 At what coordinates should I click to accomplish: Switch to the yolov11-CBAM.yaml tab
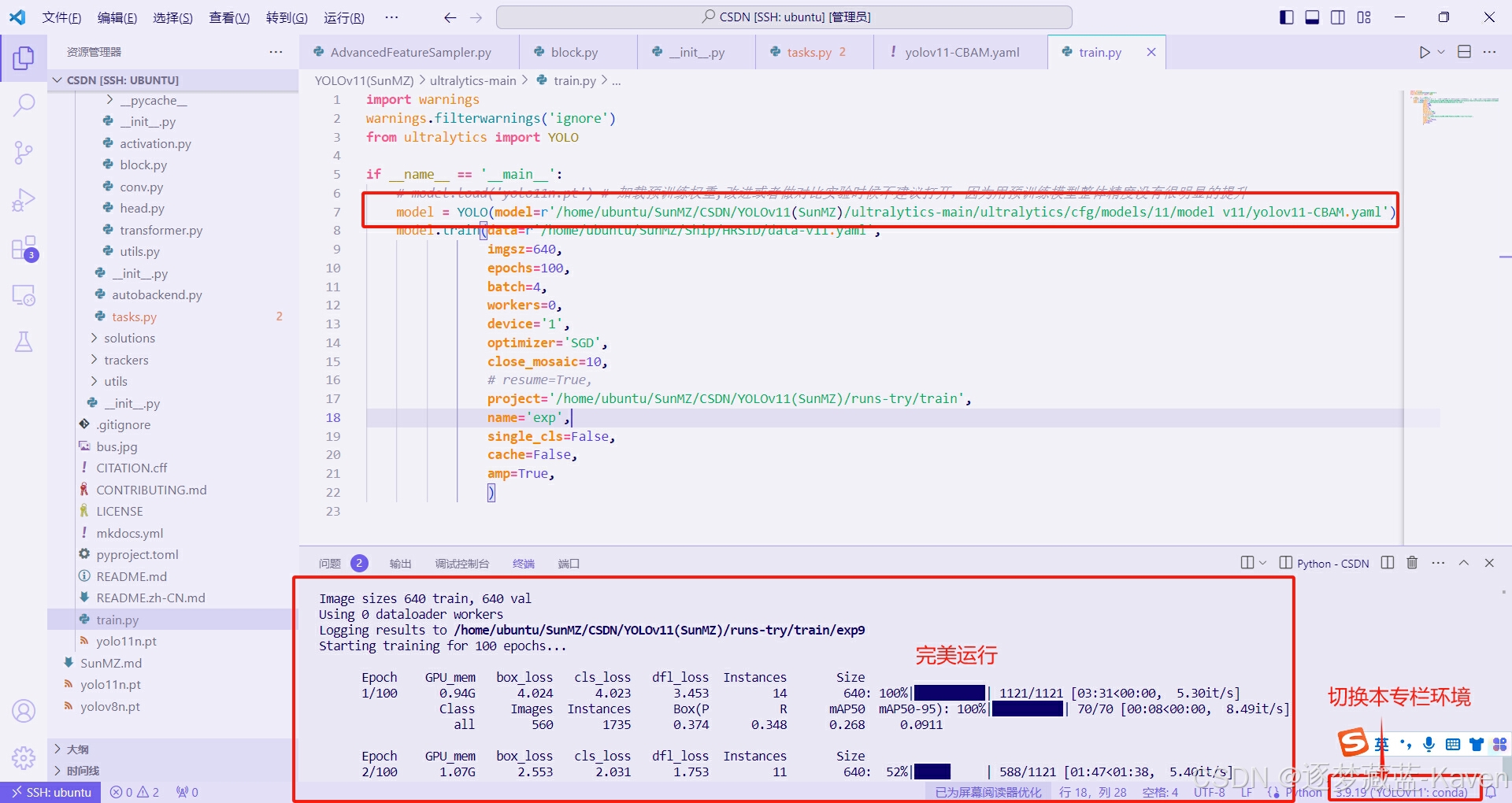(962, 52)
